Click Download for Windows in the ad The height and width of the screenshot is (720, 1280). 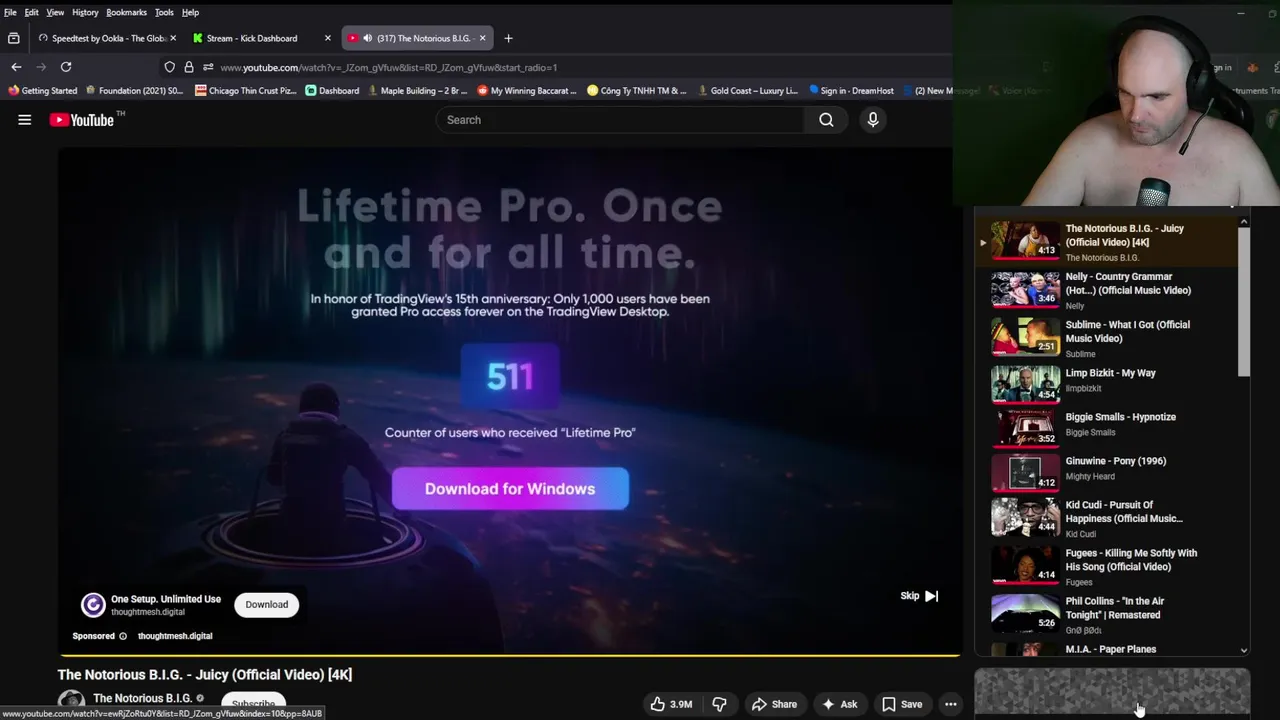point(510,489)
